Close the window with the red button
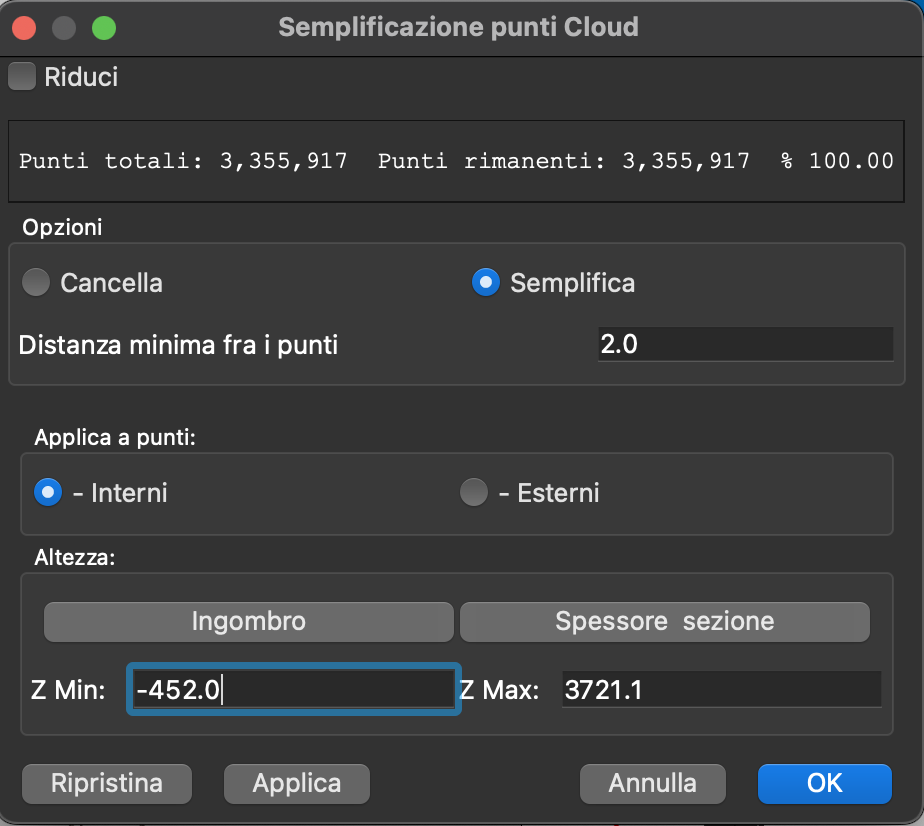The image size is (924, 826). coord(25,27)
